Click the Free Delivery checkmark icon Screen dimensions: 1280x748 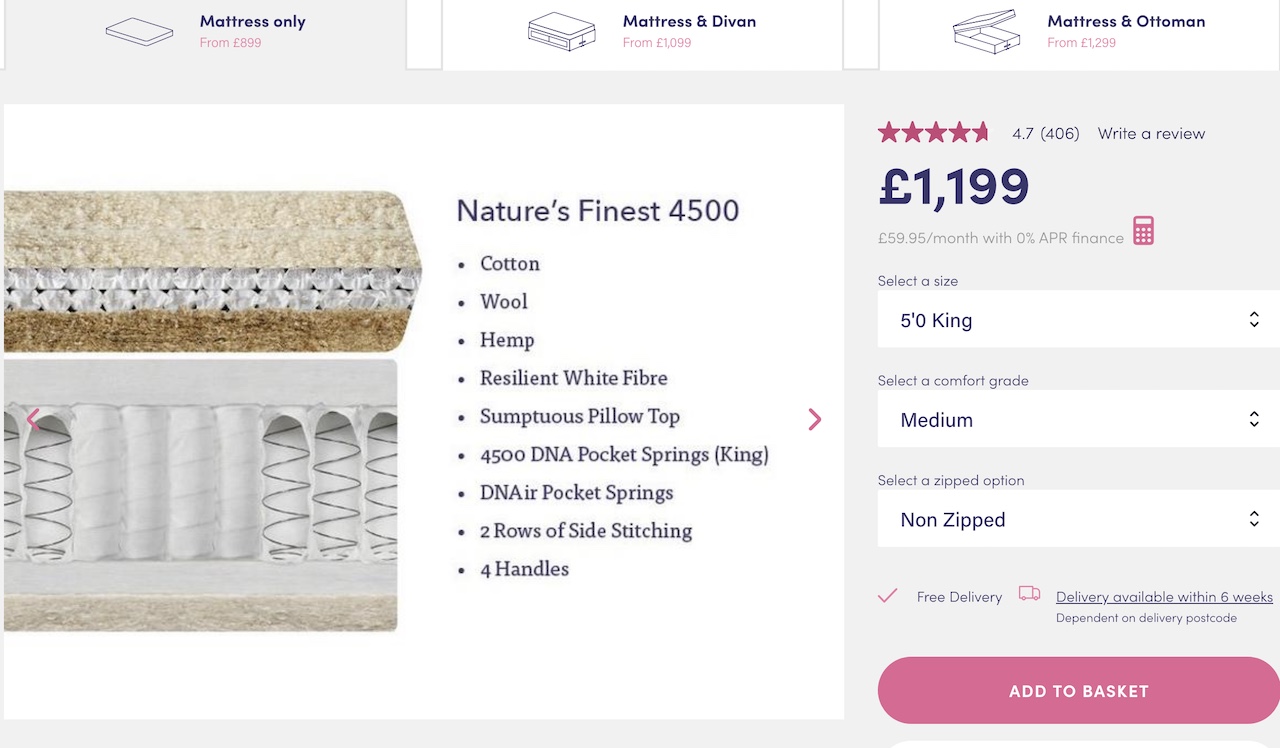pyautogui.click(x=887, y=596)
